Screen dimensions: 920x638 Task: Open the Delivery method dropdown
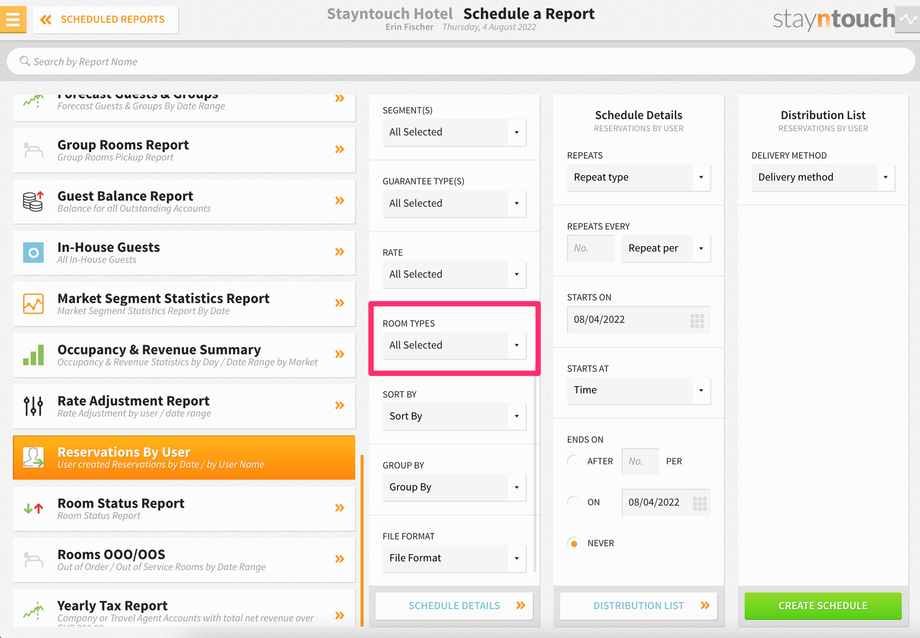823,177
